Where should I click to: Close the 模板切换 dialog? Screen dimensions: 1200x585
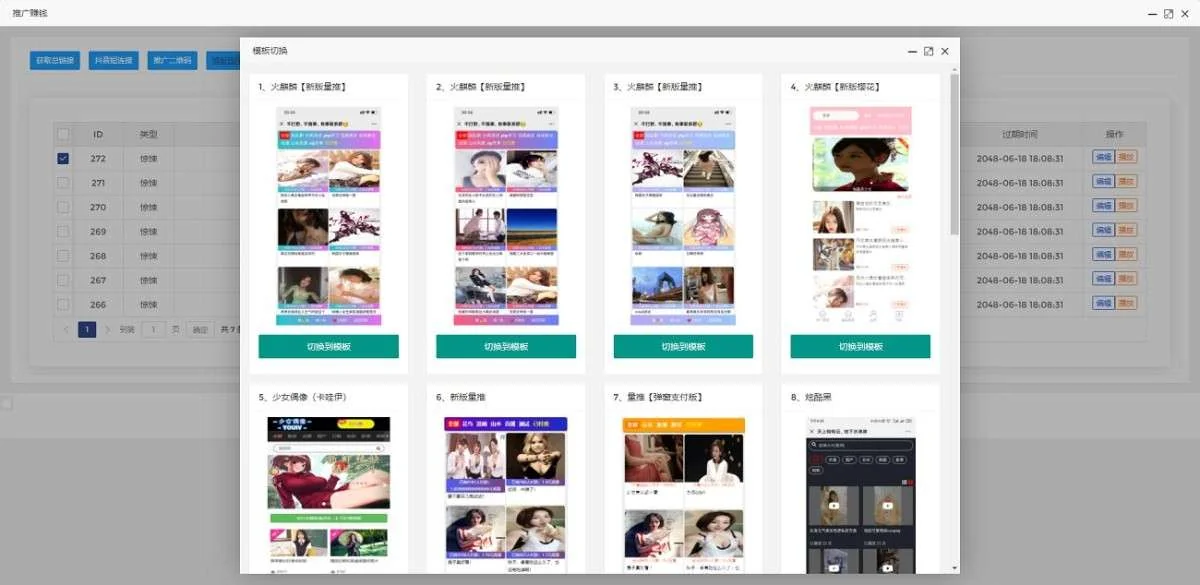pyautogui.click(x=944, y=51)
